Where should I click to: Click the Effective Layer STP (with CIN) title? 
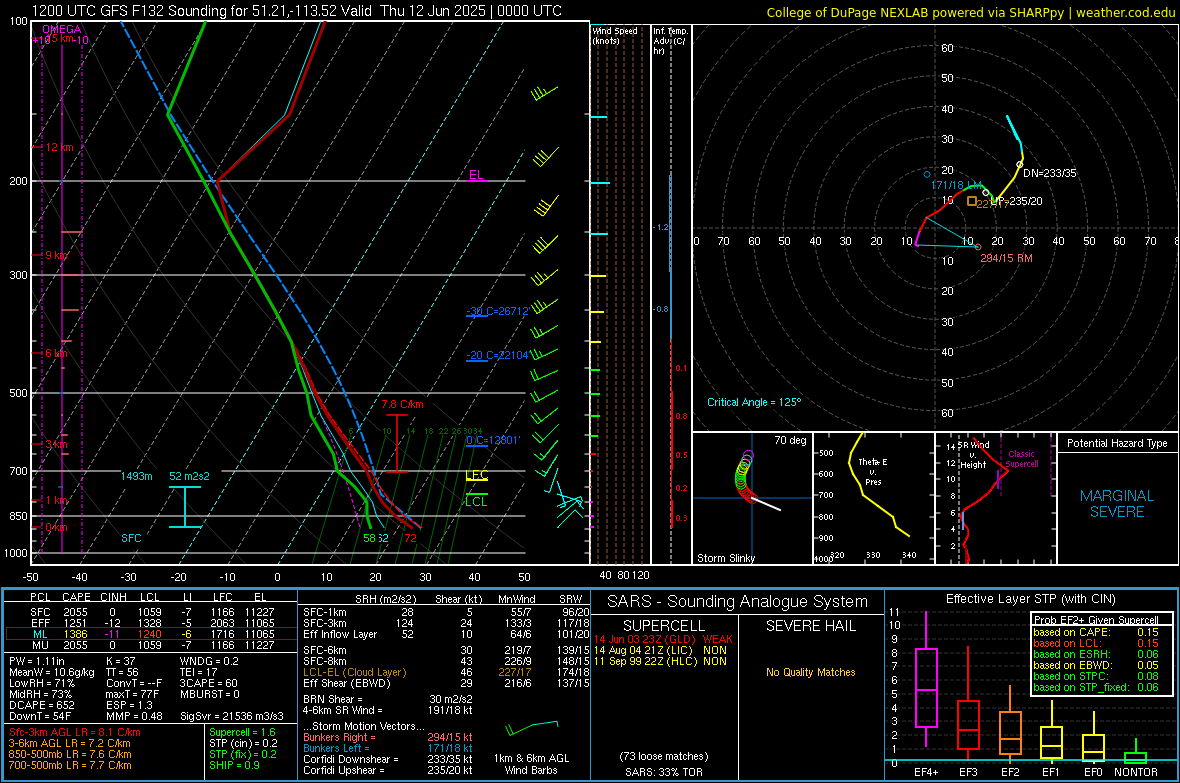(1030, 599)
